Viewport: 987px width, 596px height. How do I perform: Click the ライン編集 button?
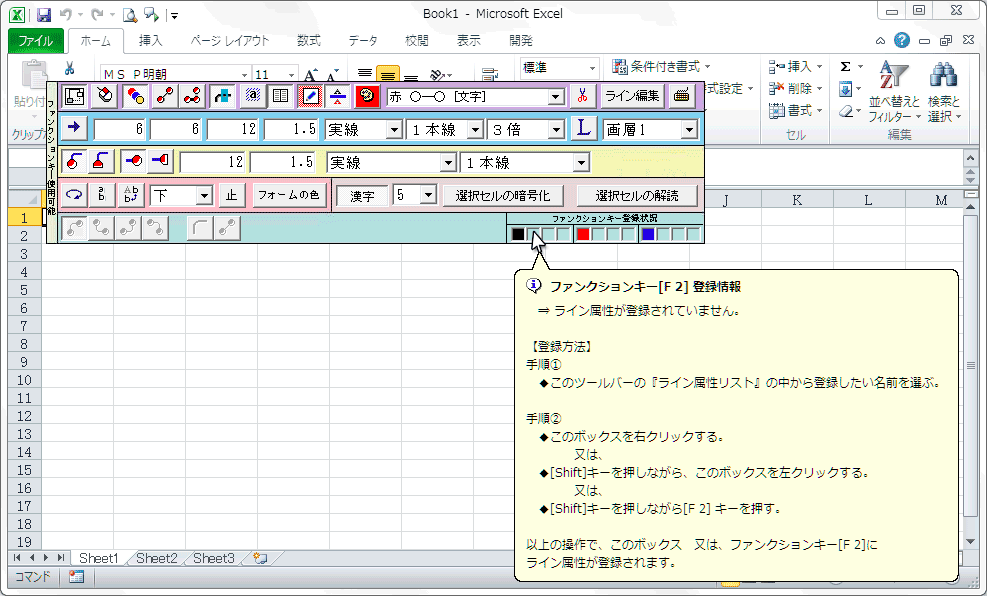[x=633, y=96]
